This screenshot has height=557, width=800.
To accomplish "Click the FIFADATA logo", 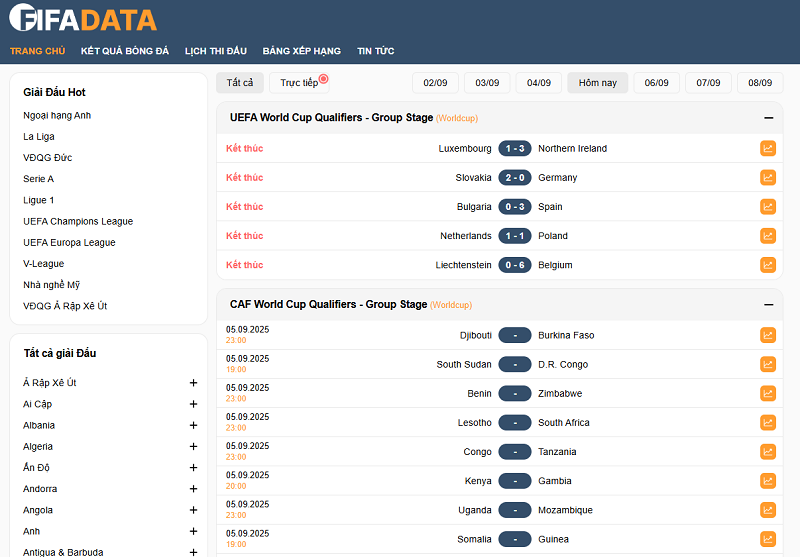I will click(83, 18).
